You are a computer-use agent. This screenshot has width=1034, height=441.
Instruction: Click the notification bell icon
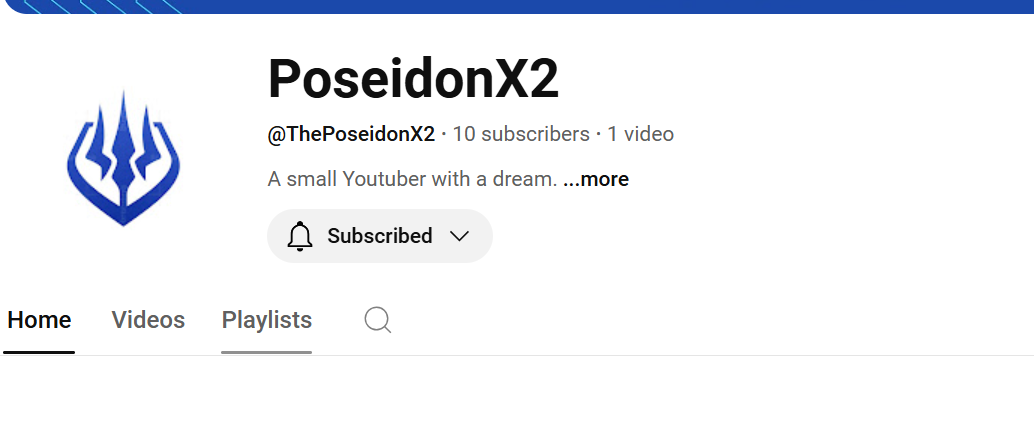click(299, 236)
